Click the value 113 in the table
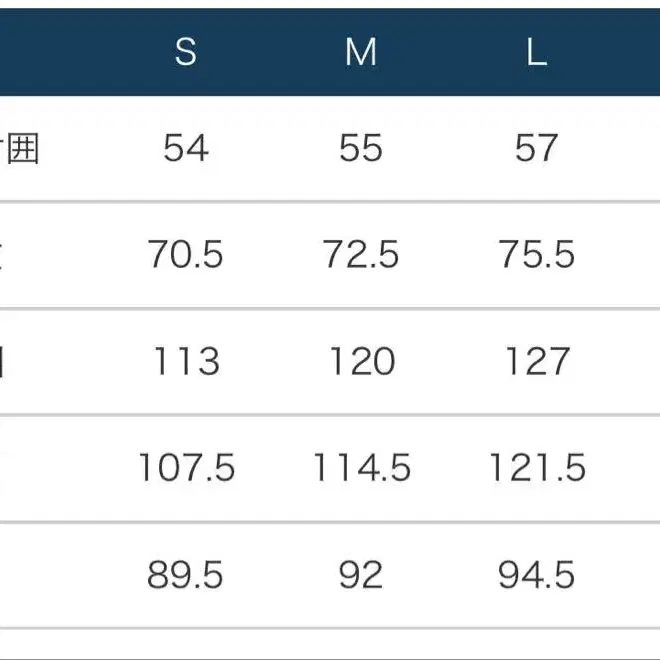 186,361
